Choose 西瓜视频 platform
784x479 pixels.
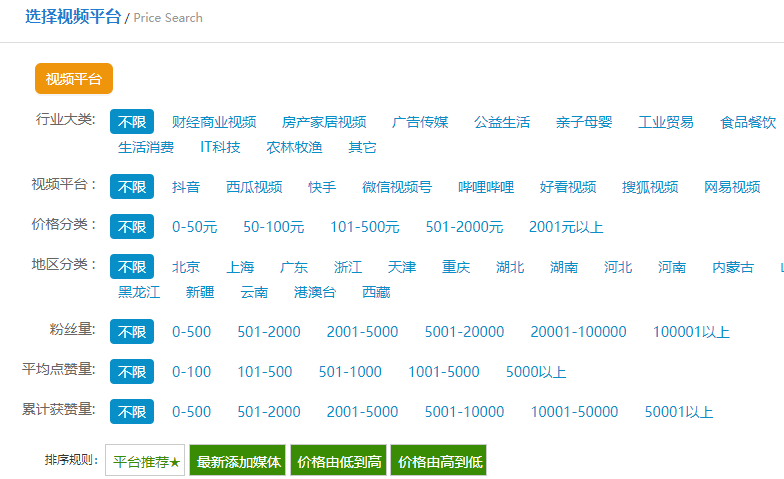pos(254,187)
